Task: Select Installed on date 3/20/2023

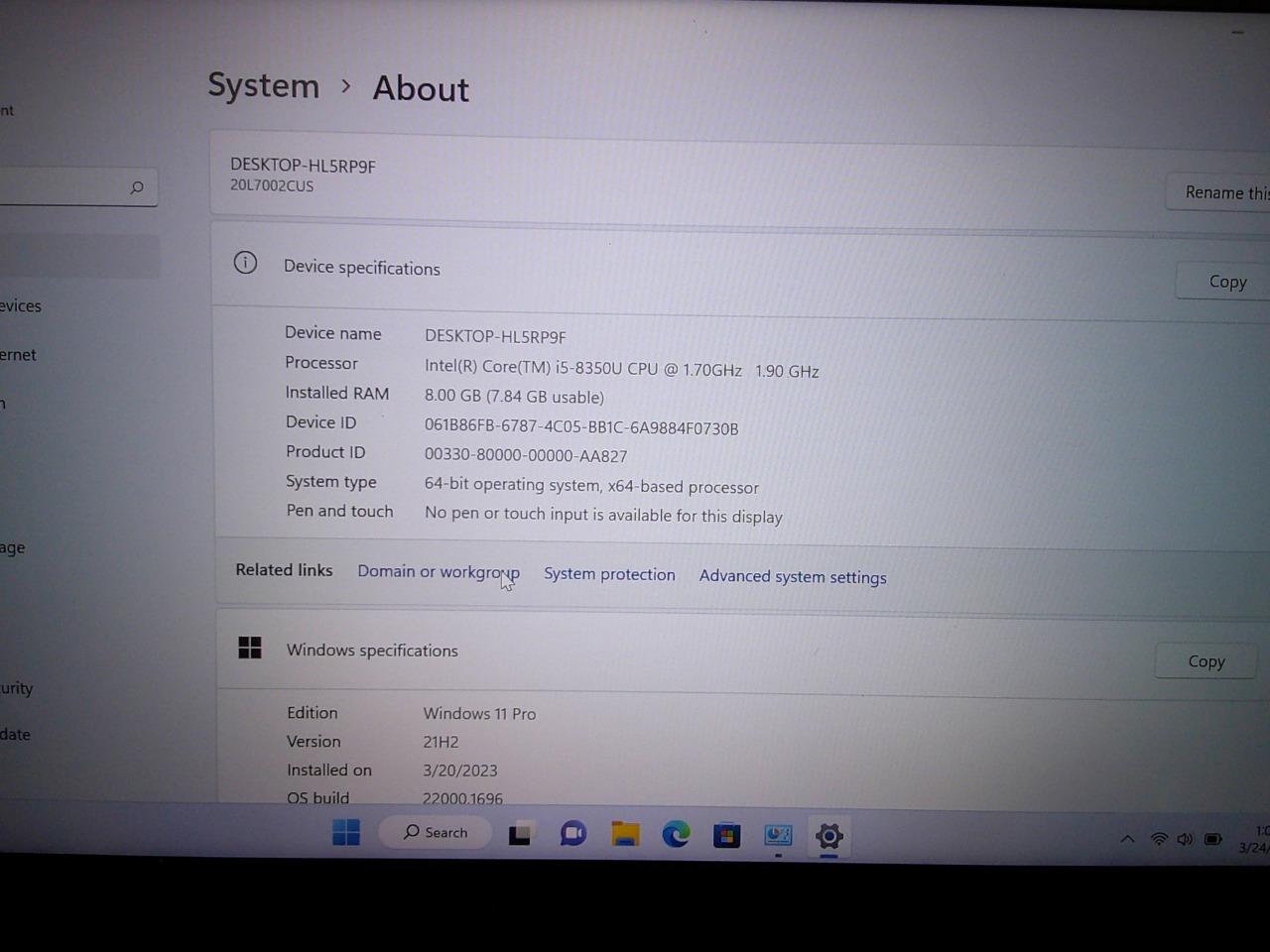Action: click(x=460, y=771)
